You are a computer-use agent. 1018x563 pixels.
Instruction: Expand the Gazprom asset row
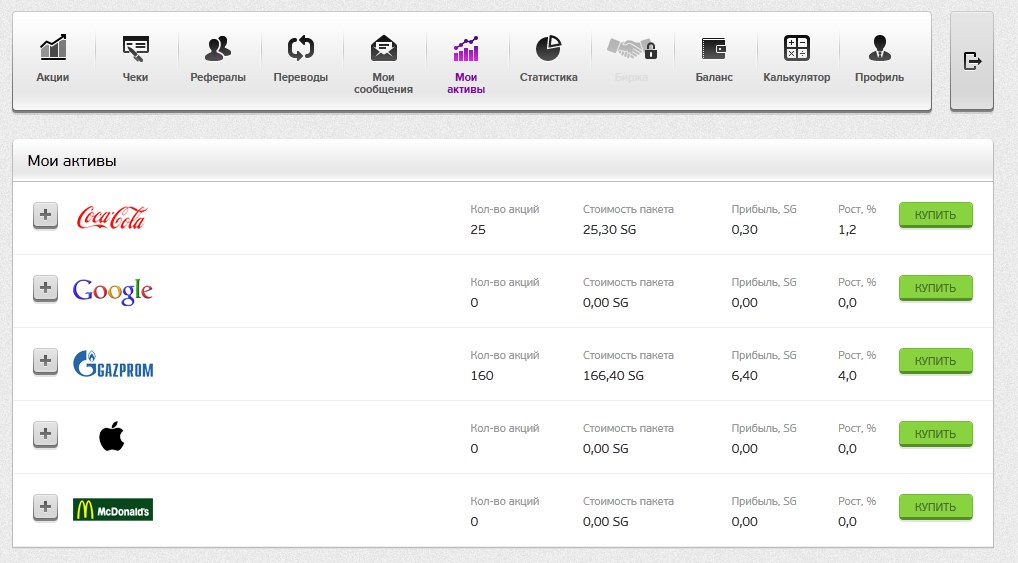tap(45, 361)
